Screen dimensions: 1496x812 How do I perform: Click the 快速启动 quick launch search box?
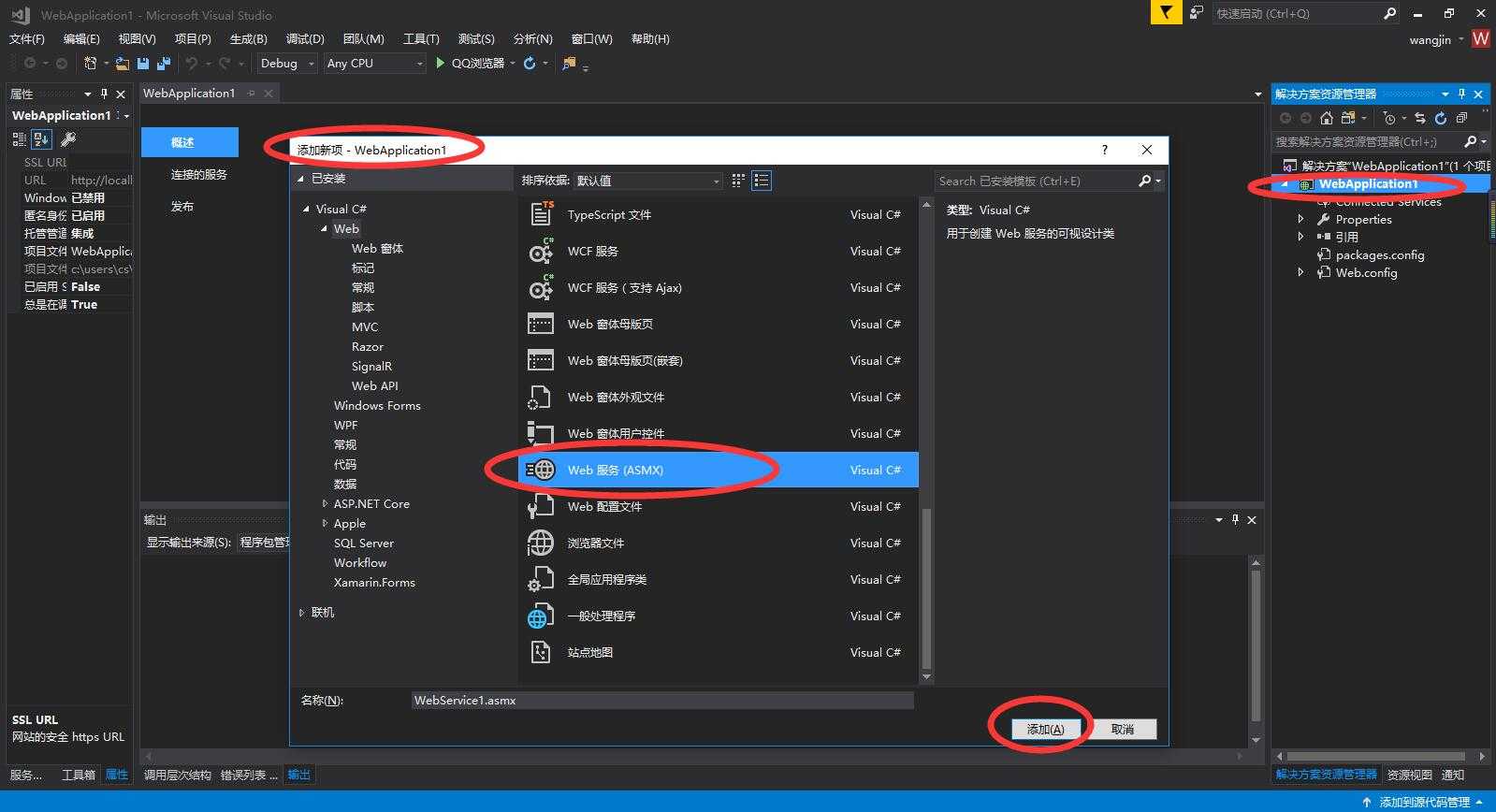pyautogui.click(x=1306, y=13)
